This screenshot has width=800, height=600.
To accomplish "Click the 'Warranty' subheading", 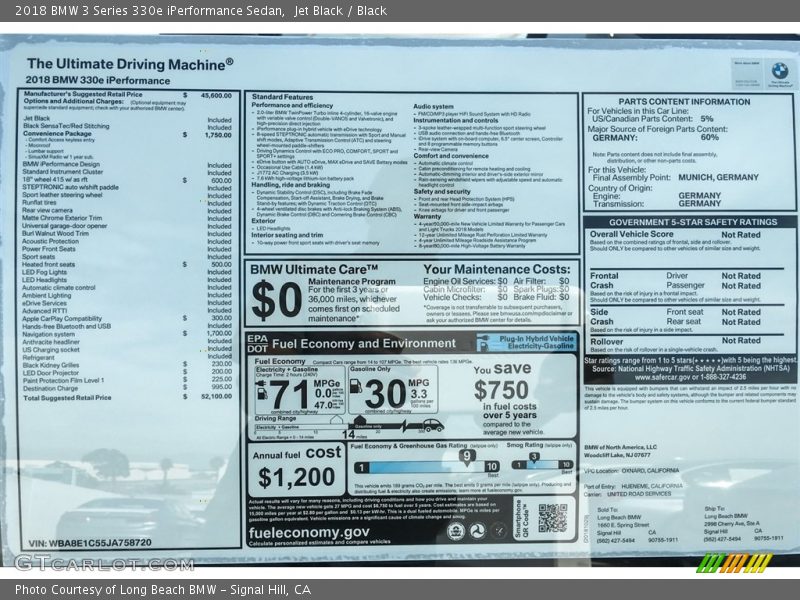I will 427,216.
